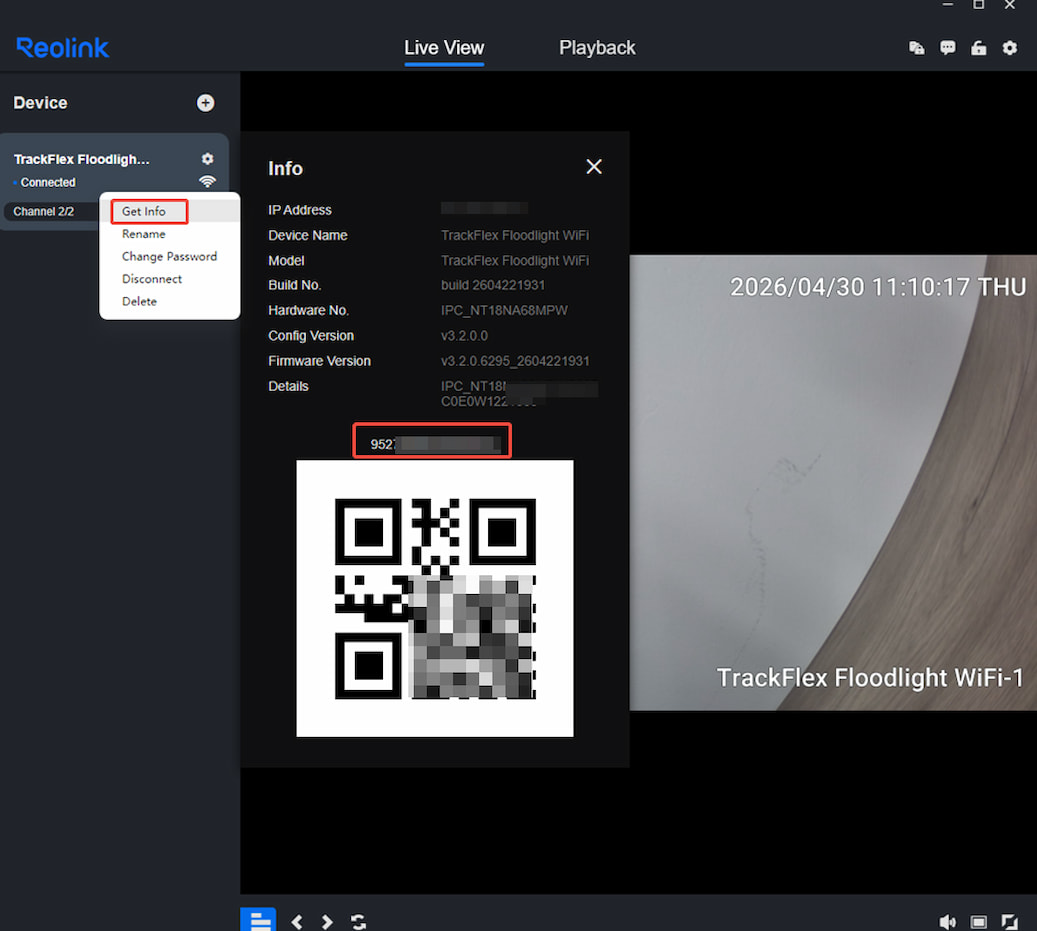Close the Info panel
This screenshot has width=1037, height=931.
pos(594,167)
